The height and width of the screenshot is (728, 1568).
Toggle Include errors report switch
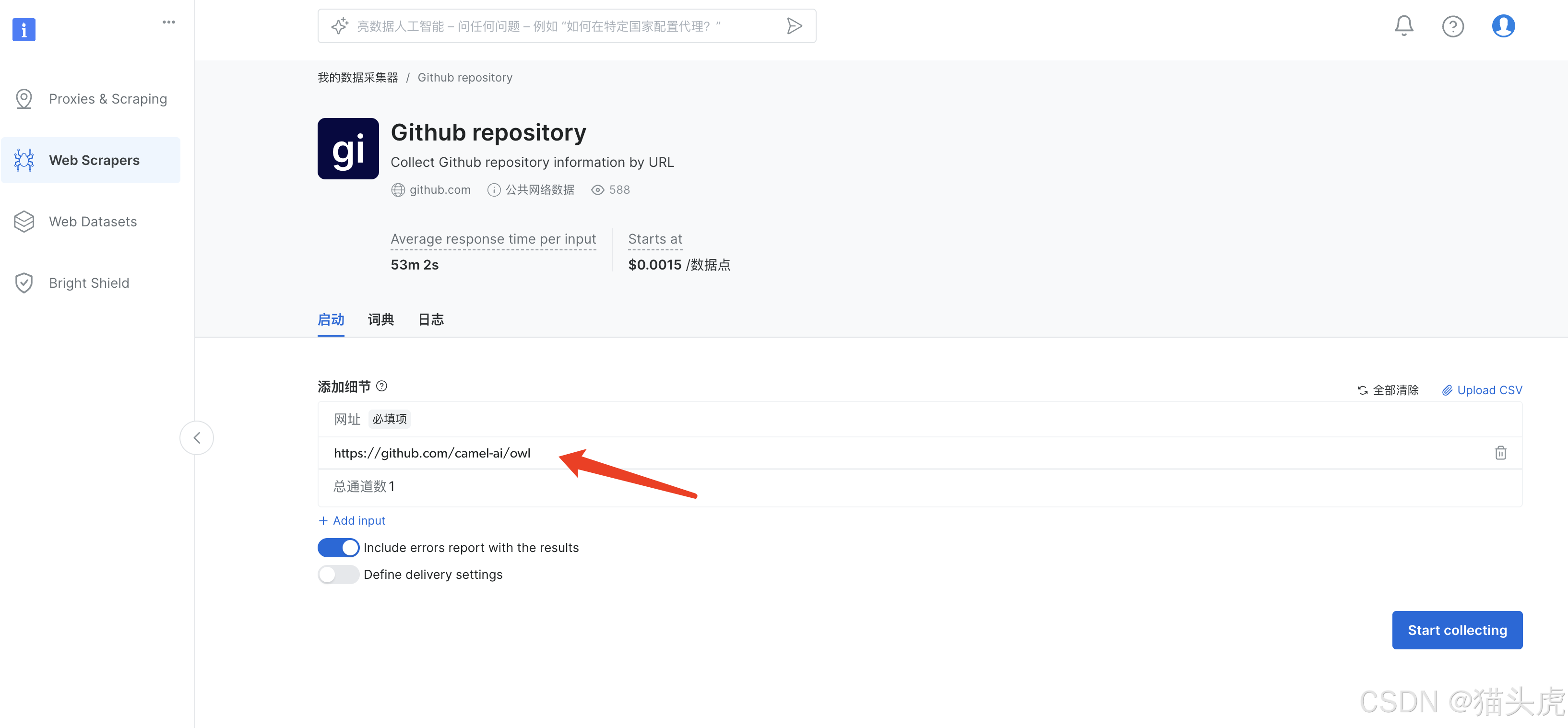click(338, 547)
